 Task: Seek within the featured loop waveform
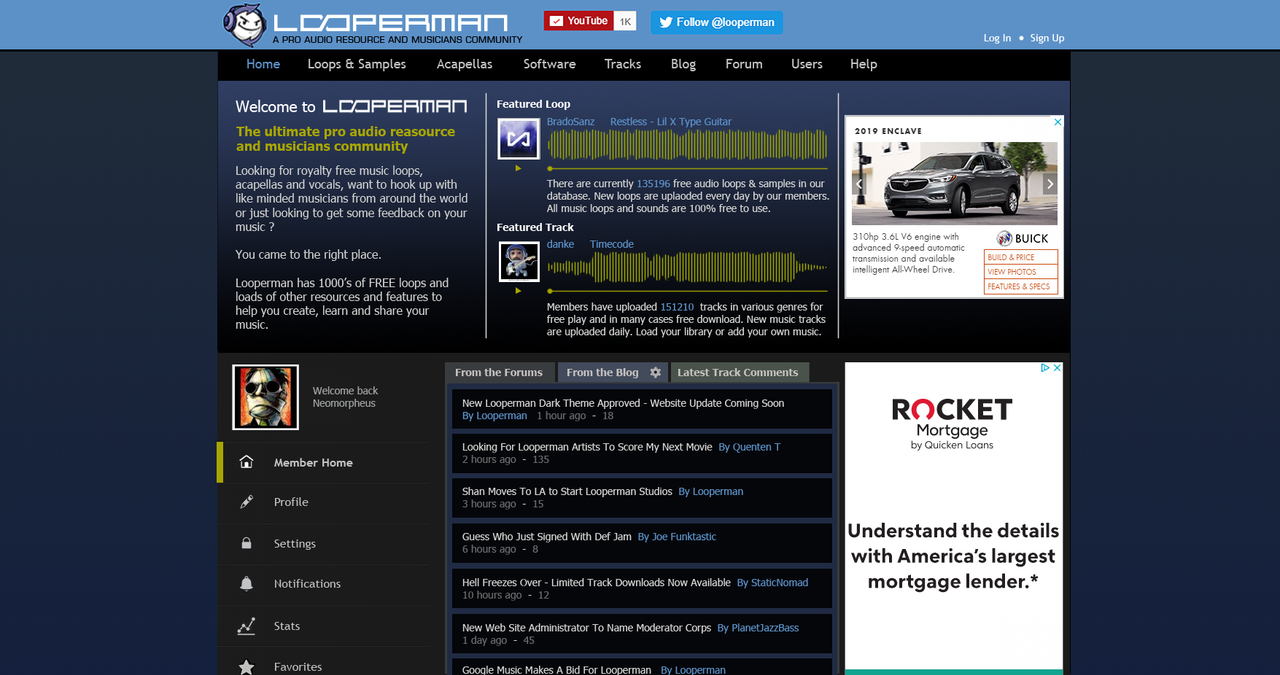(x=688, y=145)
